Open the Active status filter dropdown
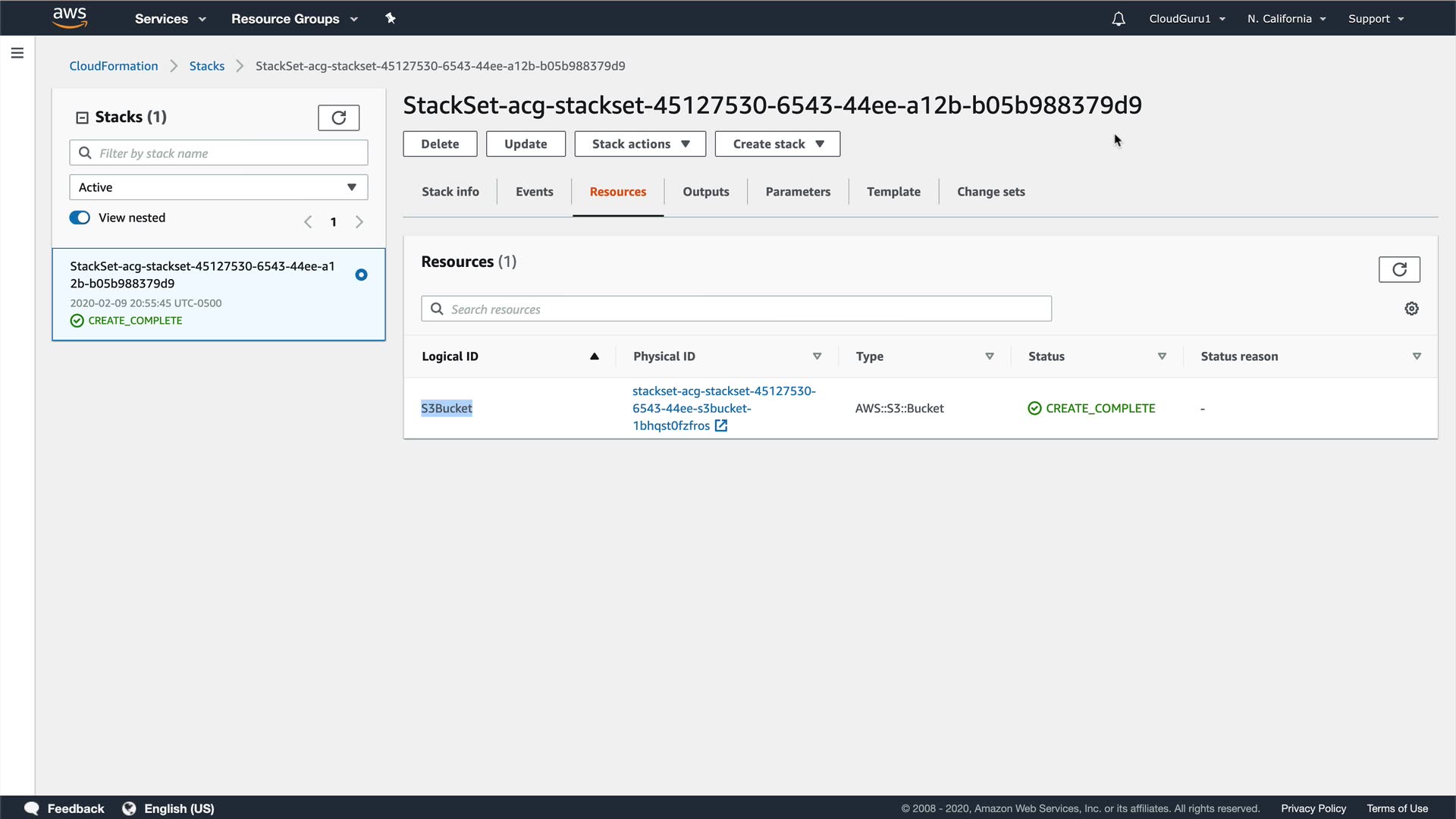The image size is (1456, 819). coord(218,187)
